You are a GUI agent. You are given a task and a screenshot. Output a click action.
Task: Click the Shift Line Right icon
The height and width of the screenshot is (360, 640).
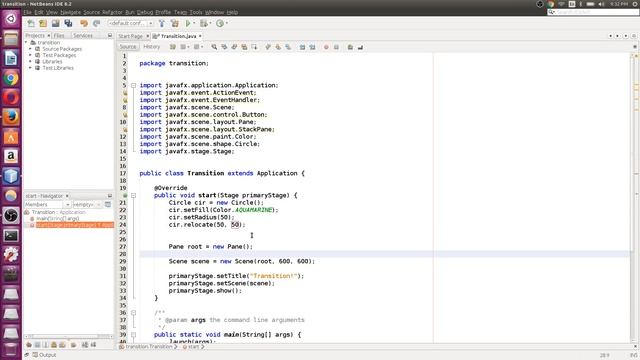tap(313, 47)
